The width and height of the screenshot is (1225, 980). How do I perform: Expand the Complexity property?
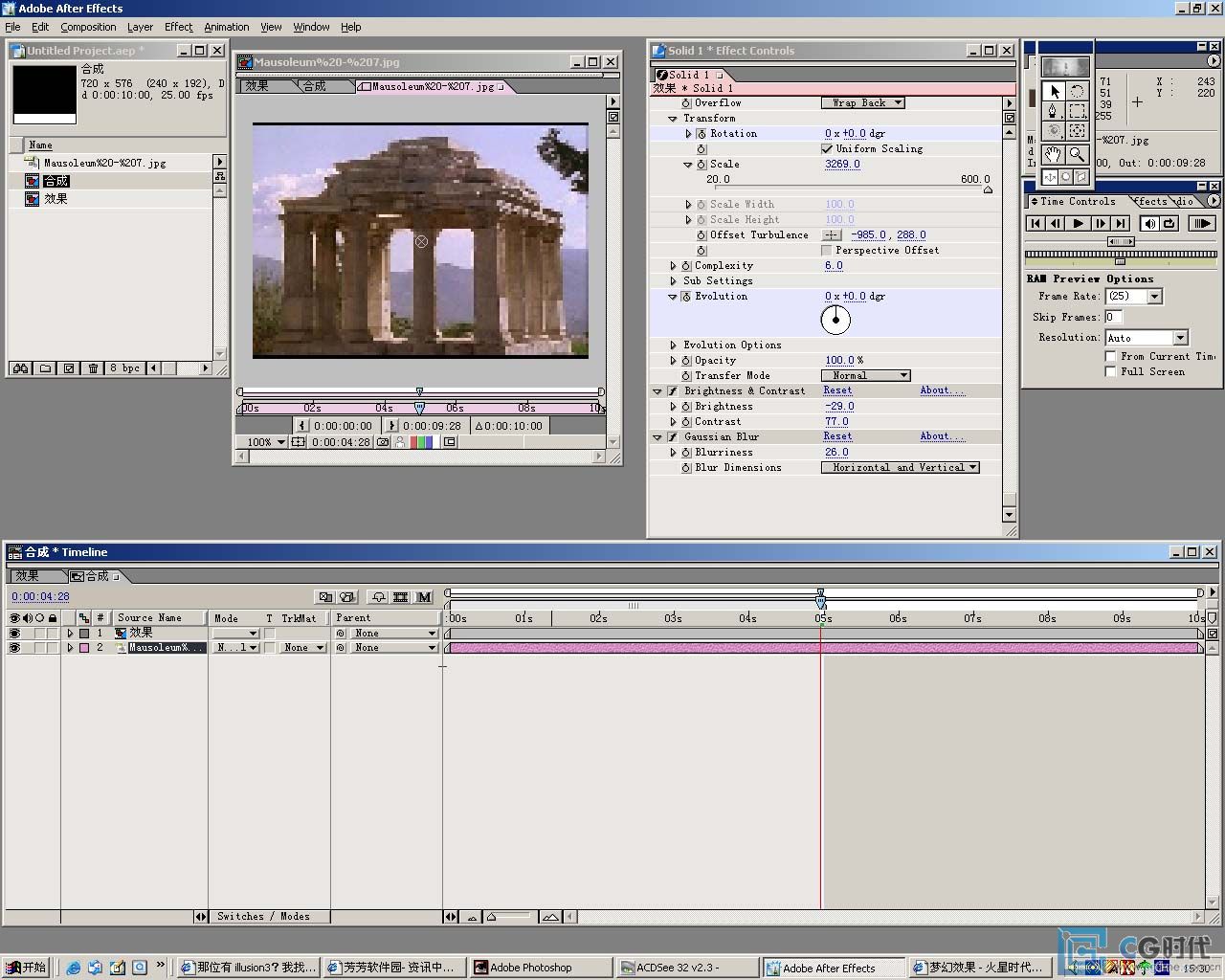point(673,265)
